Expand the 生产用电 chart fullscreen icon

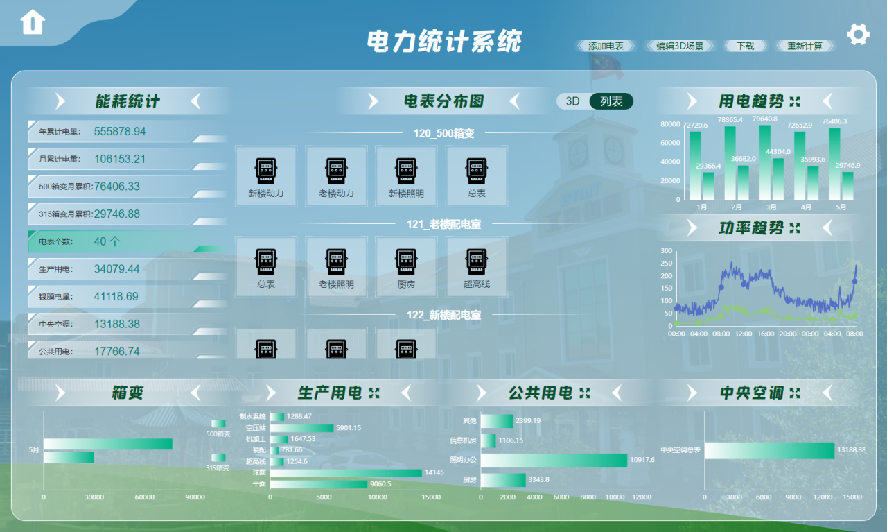374,393
